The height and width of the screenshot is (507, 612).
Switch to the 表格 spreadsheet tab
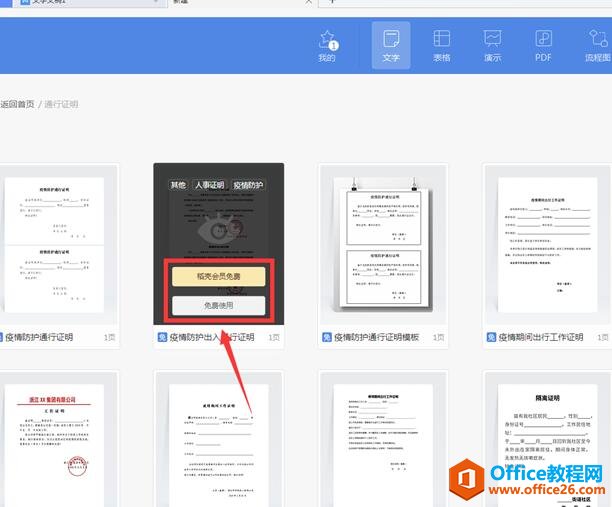441,46
